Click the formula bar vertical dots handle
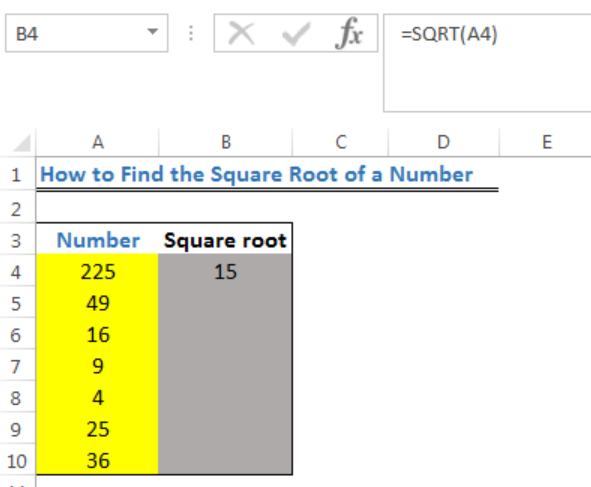This screenshot has width=591, height=487. click(191, 34)
